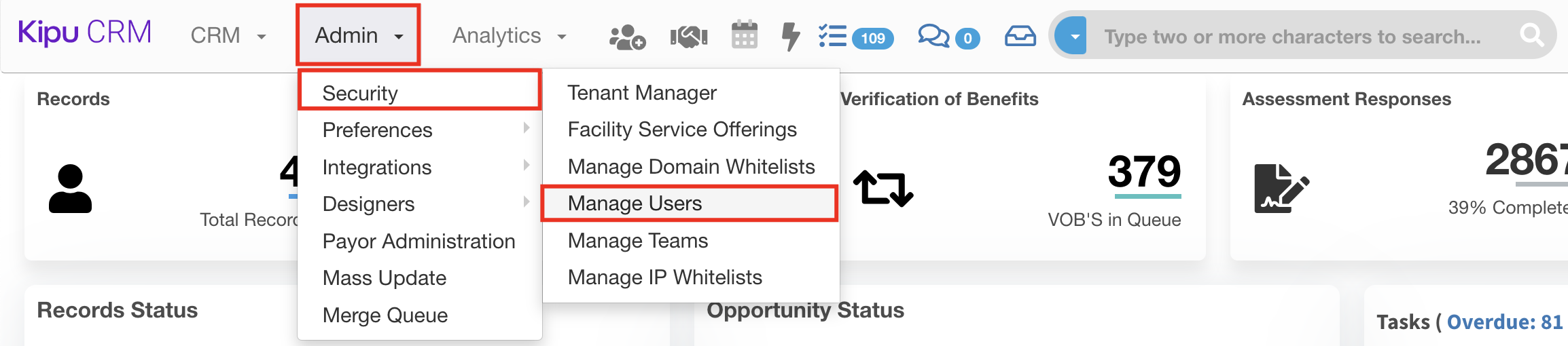Expand the Analytics dropdown menu

click(509, 36)
